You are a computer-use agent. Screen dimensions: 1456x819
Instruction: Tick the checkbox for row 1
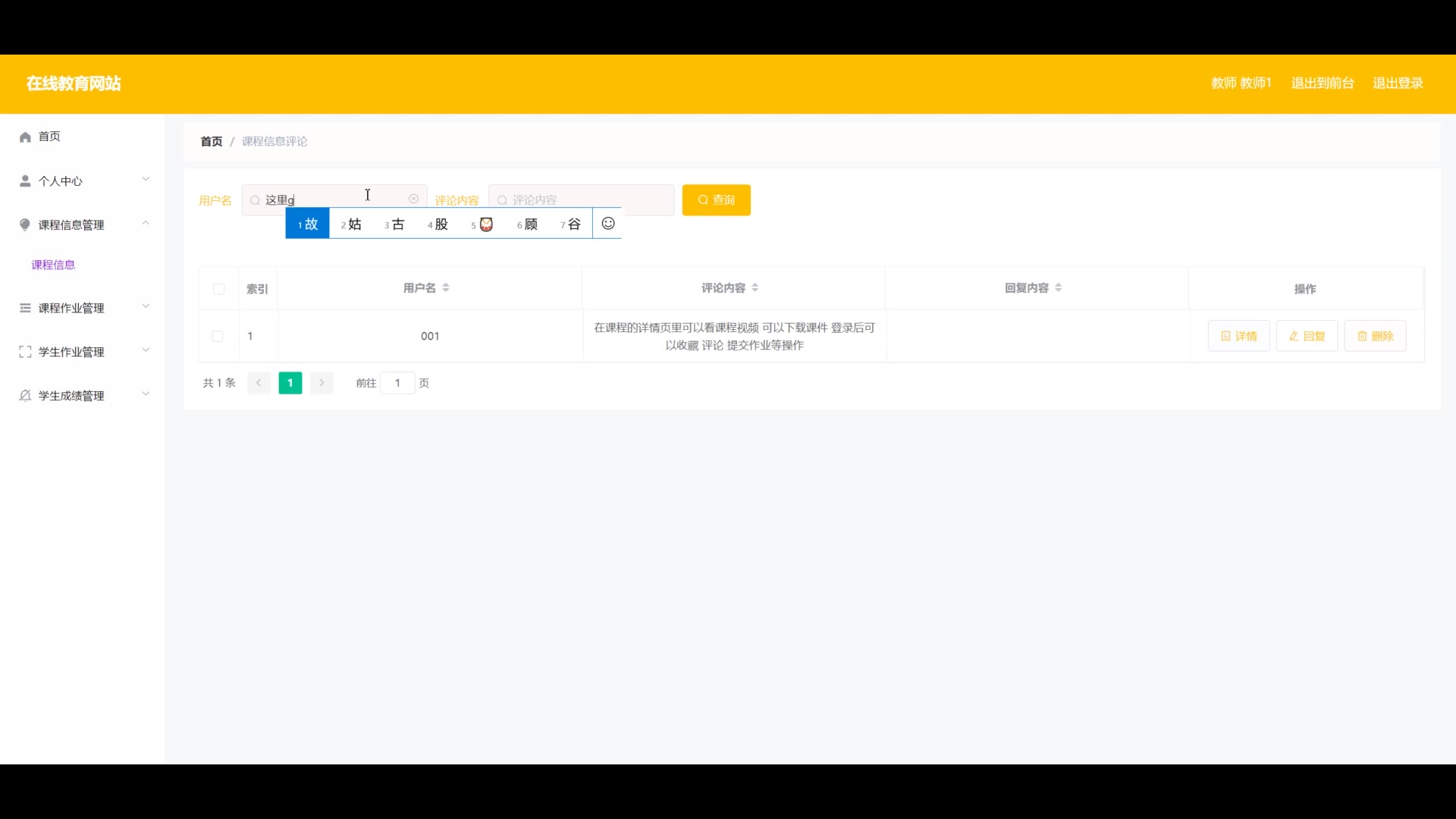tap(218, 336)
